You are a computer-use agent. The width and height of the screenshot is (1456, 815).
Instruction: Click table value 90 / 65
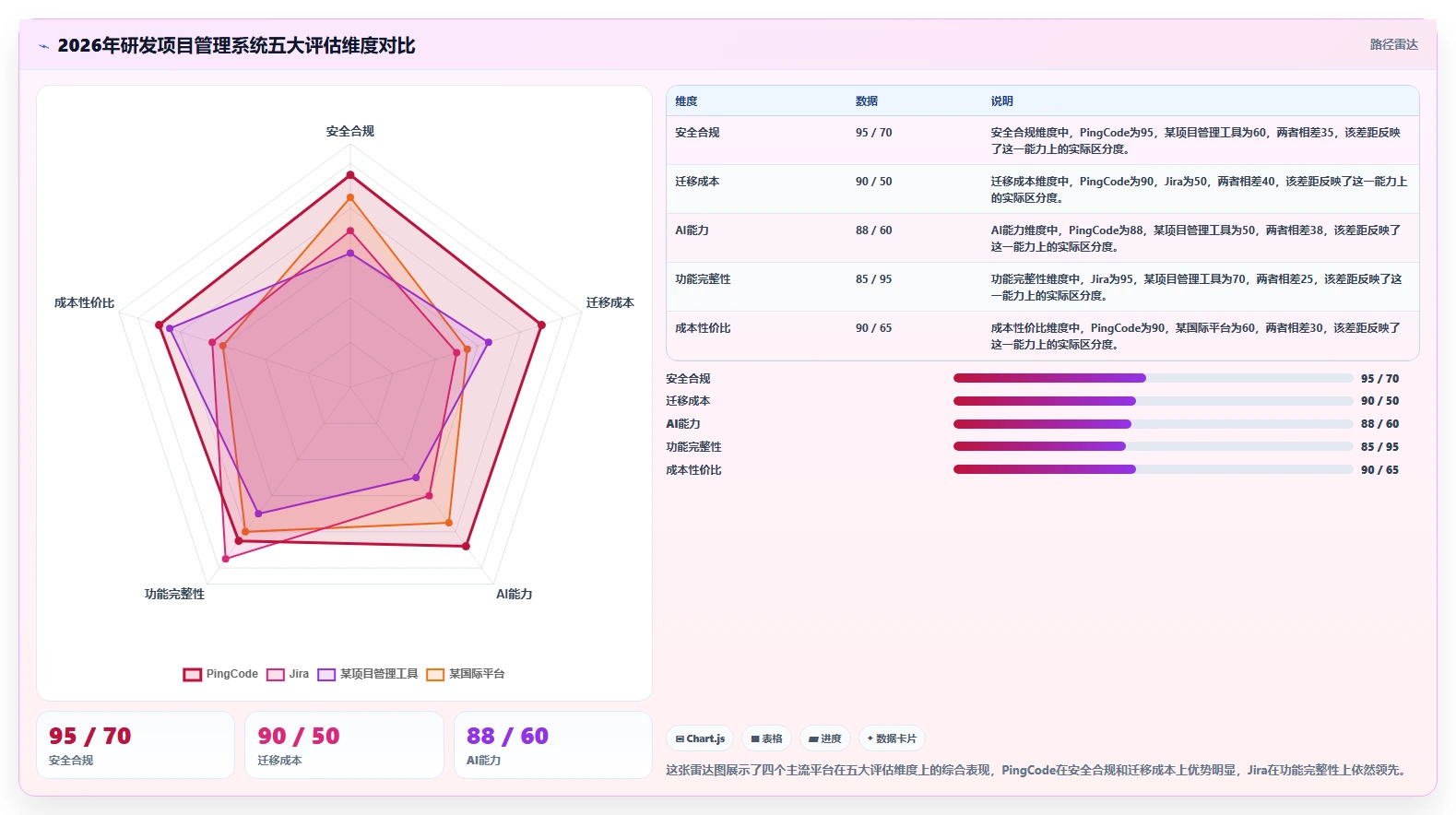click(x=873, y=328)
